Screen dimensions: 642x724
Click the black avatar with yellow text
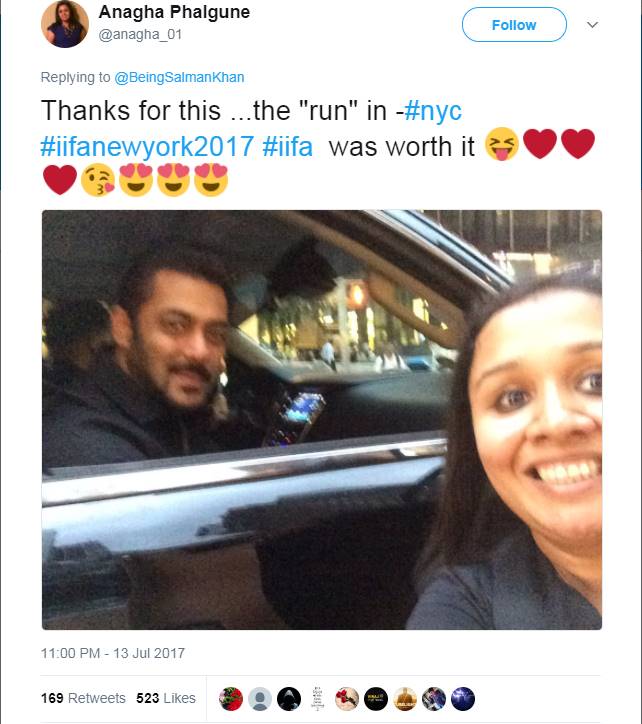pos(376,699)
